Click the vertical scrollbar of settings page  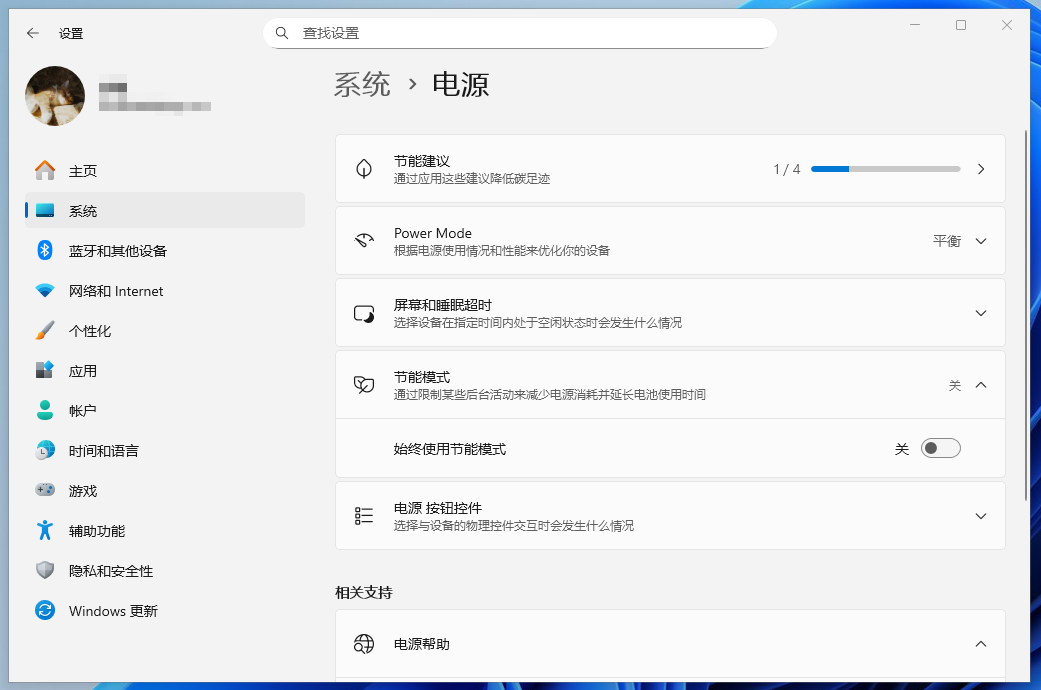pos(1026,315)
